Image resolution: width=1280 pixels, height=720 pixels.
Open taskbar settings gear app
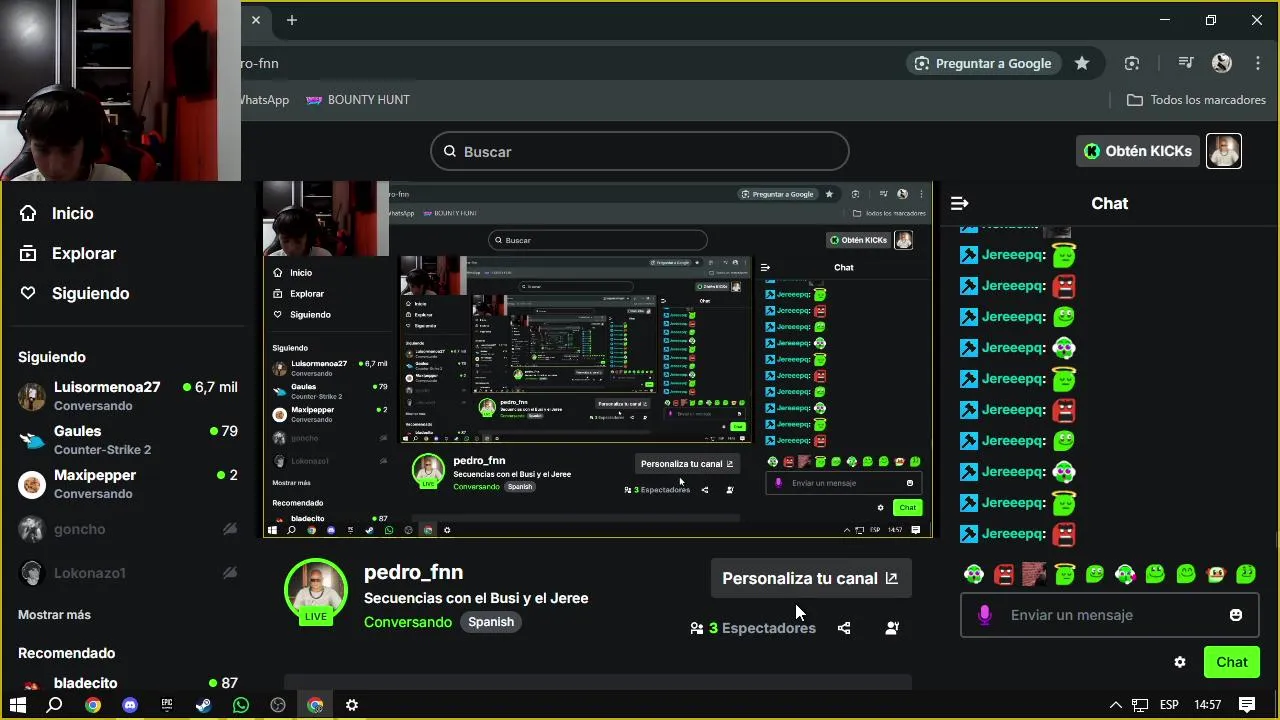352,705
